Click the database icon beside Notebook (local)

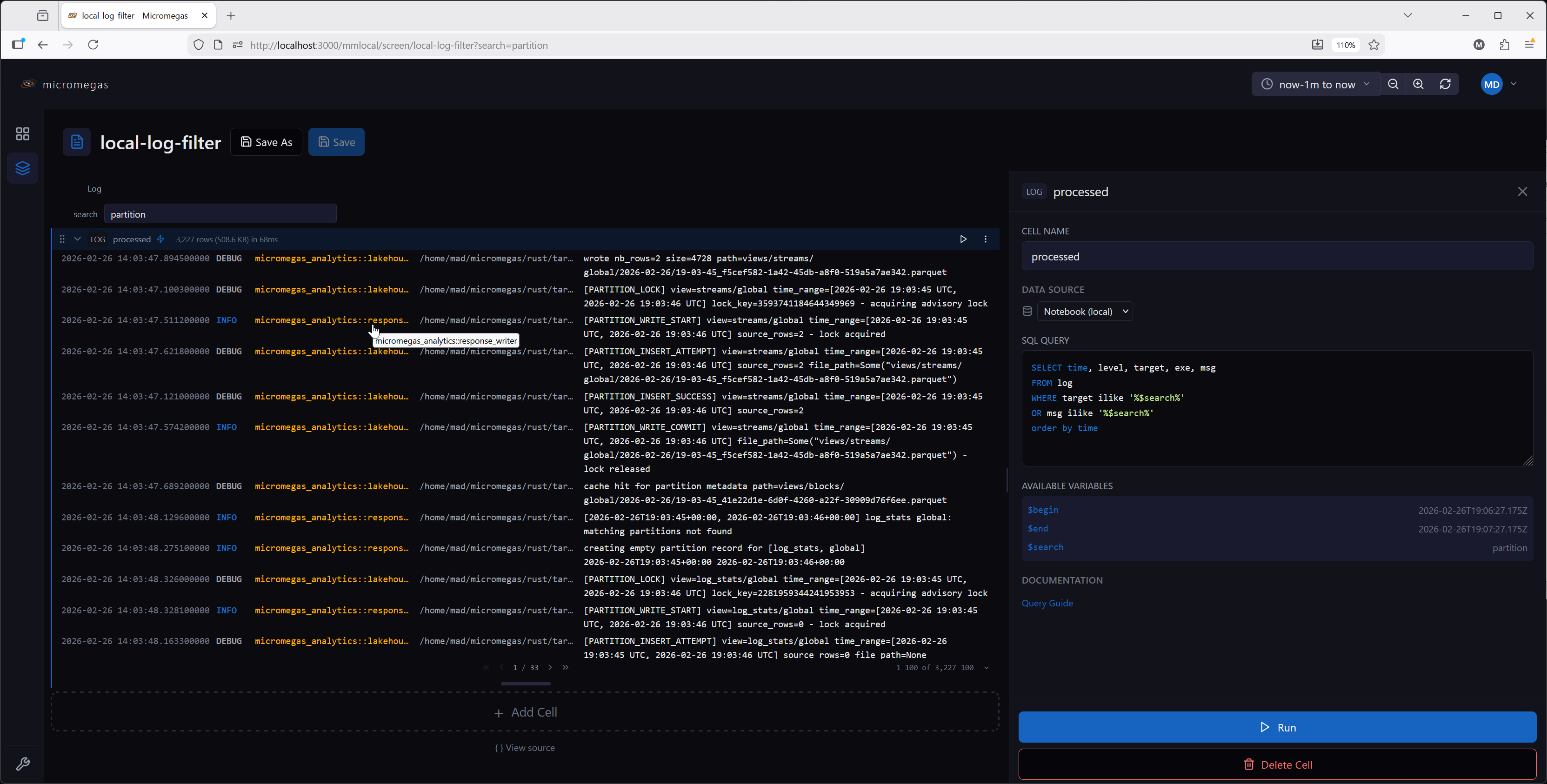(x=1027, y=311)
